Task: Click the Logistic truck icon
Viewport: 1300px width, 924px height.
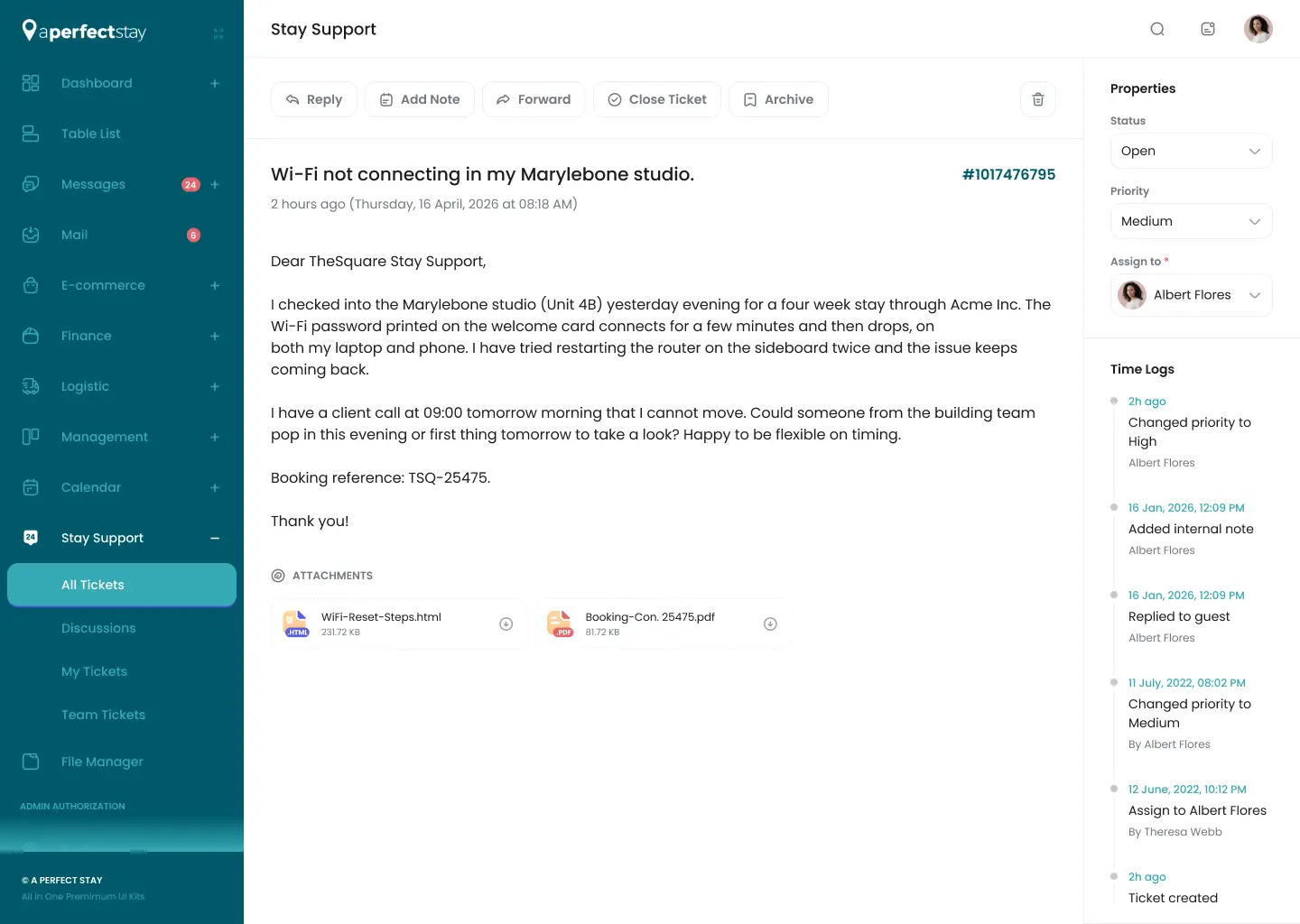Action: (x=31, y=386)
